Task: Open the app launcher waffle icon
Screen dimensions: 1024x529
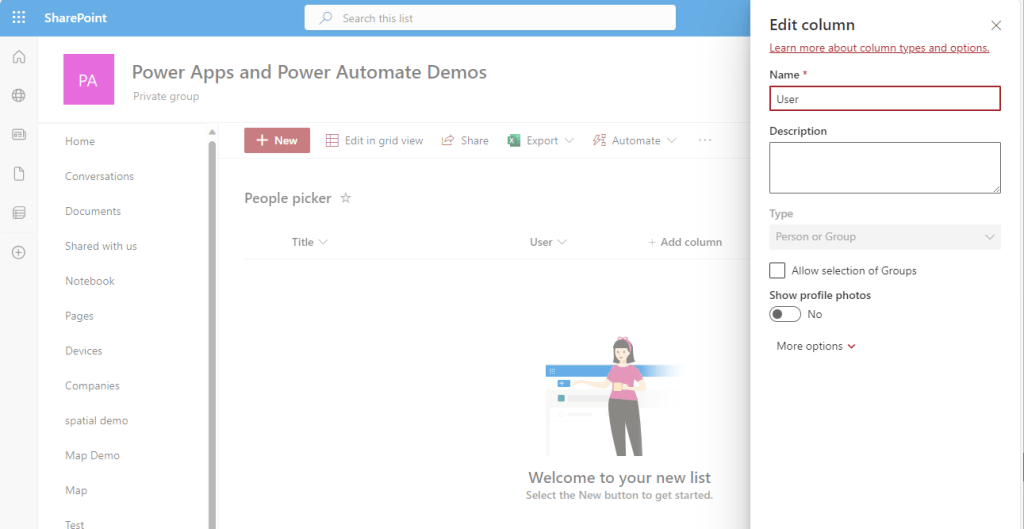Action: tap(18, 18)
